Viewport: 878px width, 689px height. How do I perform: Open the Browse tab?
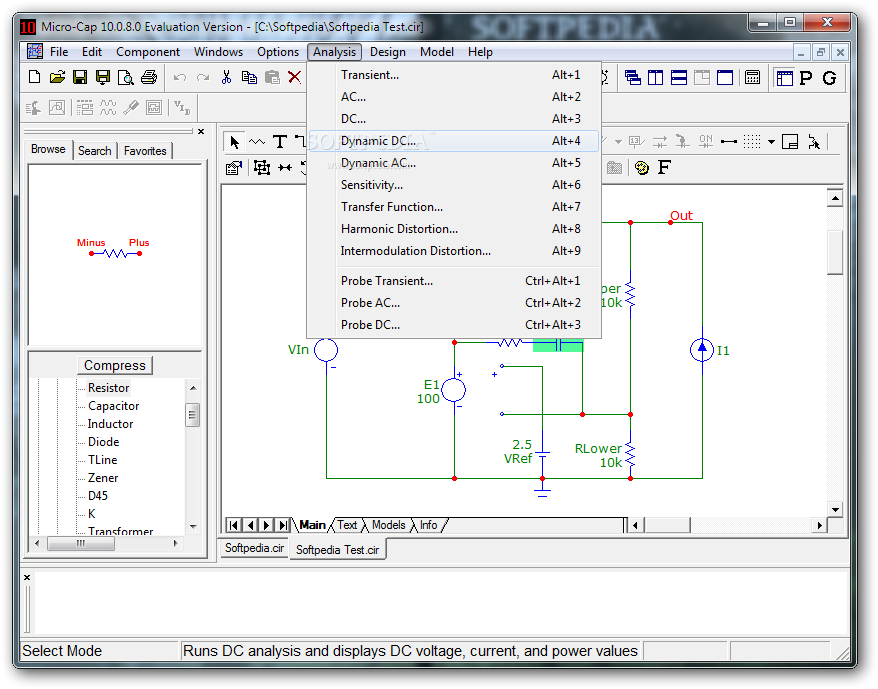48,149
